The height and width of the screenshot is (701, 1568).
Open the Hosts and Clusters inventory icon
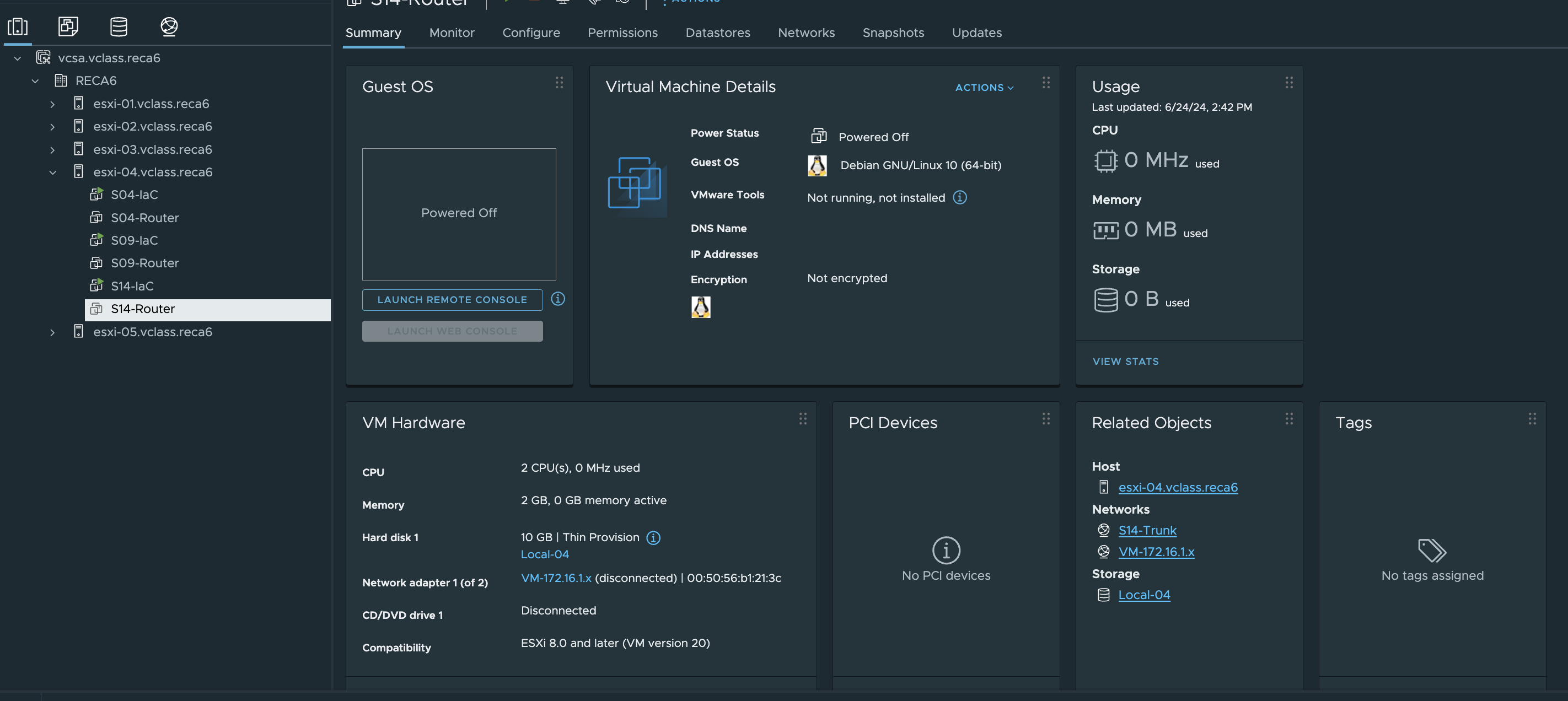(x=18, y=26)
